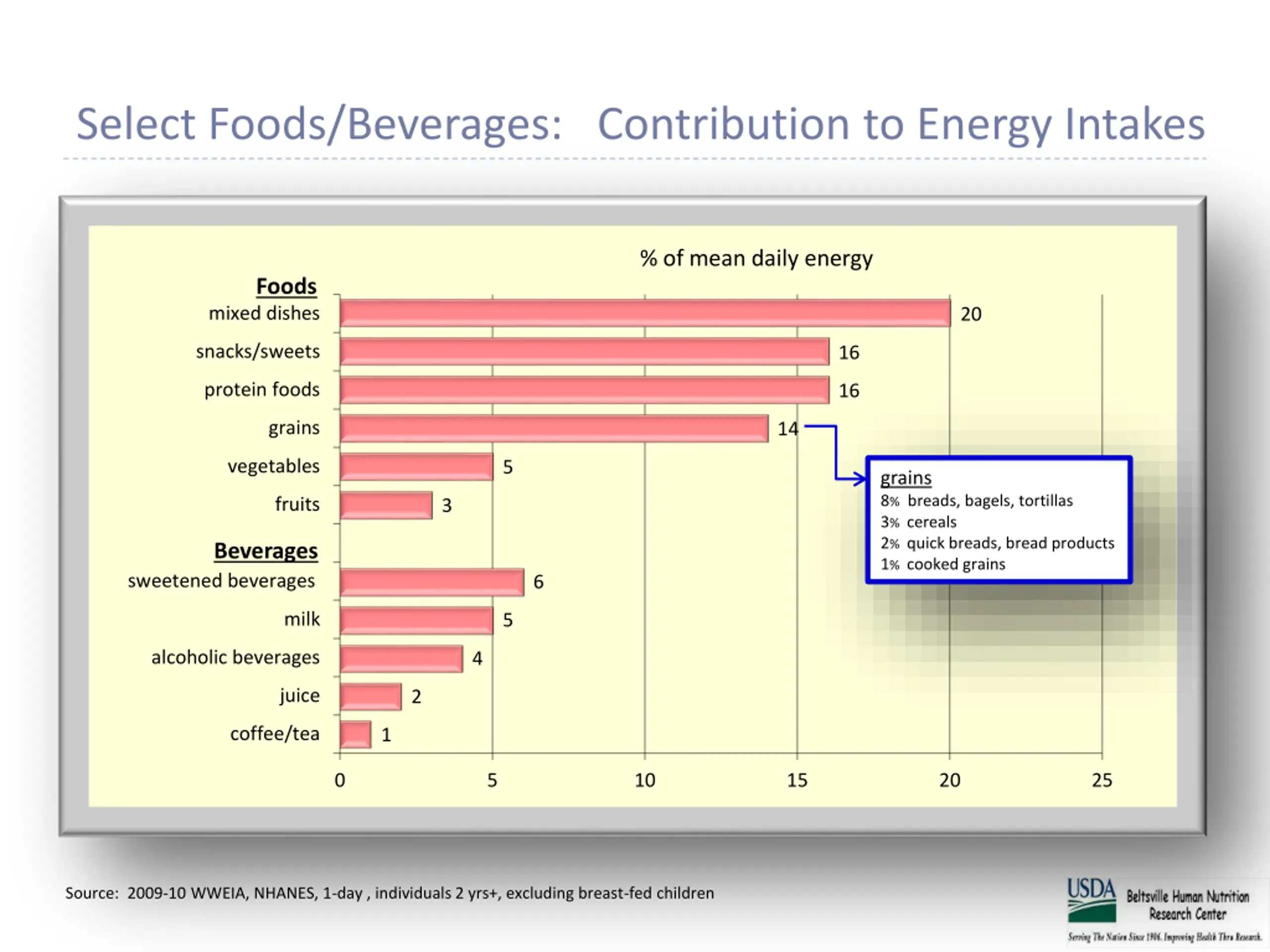
Task: Select the juice bar
Action: (370, 697)
